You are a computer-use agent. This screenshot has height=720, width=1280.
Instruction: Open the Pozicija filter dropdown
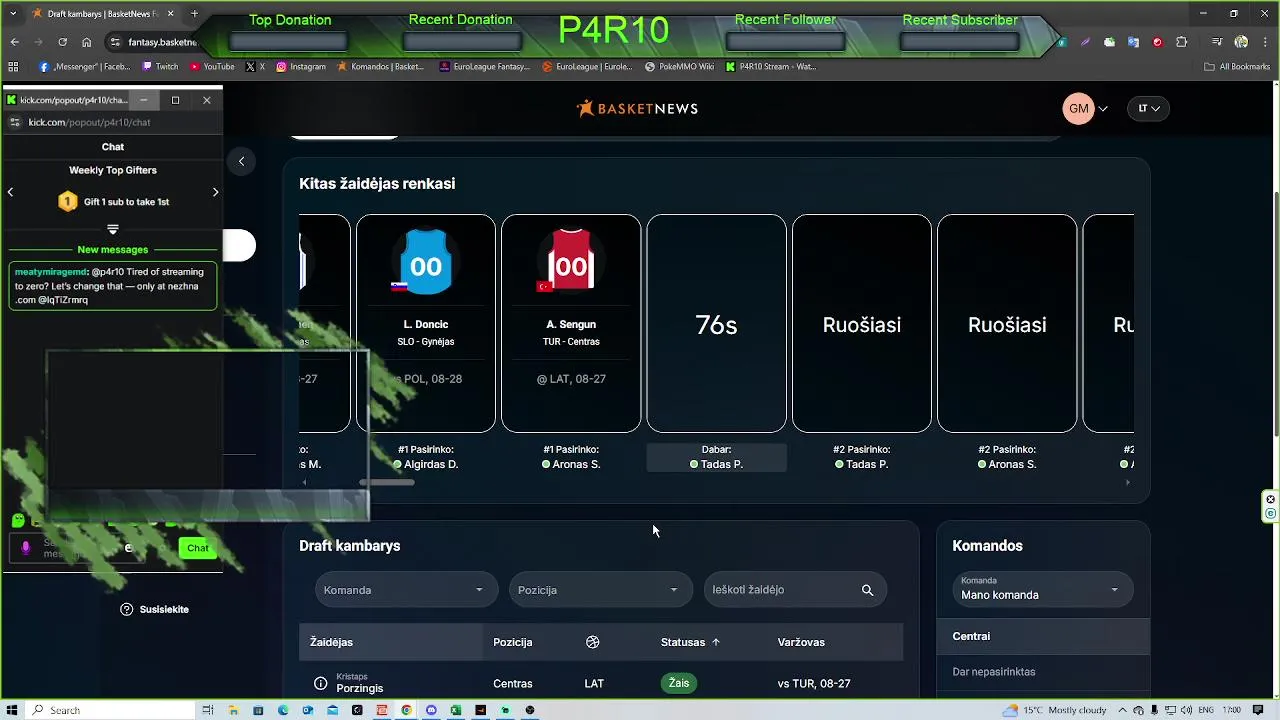(600, 590)
